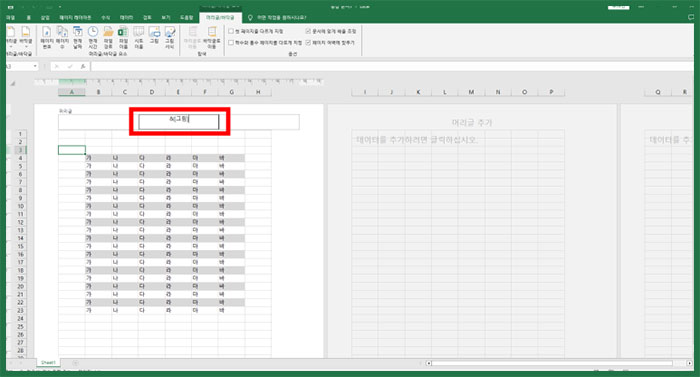The image size is (700, 377).
Task: Click the cell with '라' in row 16
Action: 178,254
